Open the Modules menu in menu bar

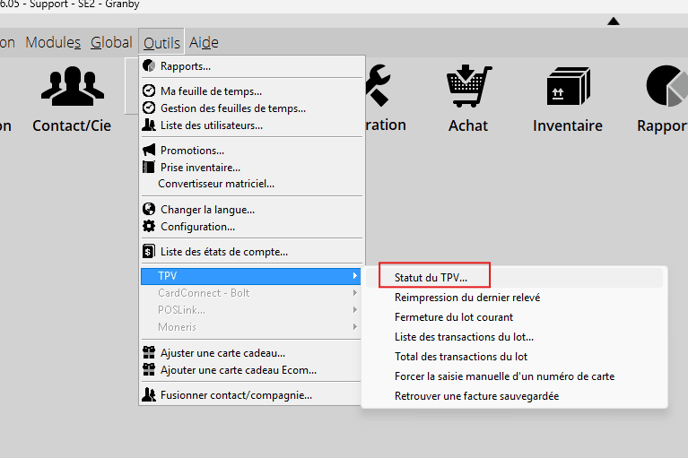click(x=53, y=42)
